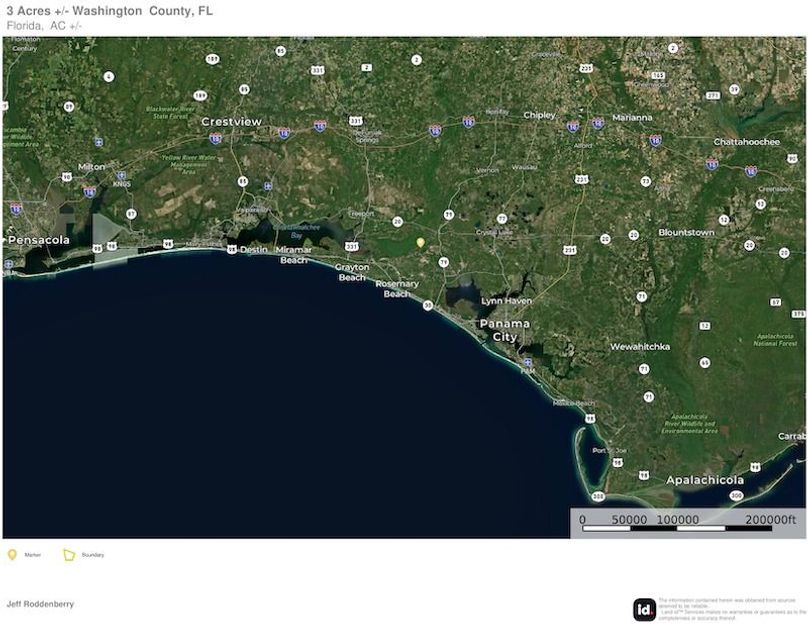Click the I-110 shield near Pensacola
This screenshot has width=808, height=624.
point(14,210)
